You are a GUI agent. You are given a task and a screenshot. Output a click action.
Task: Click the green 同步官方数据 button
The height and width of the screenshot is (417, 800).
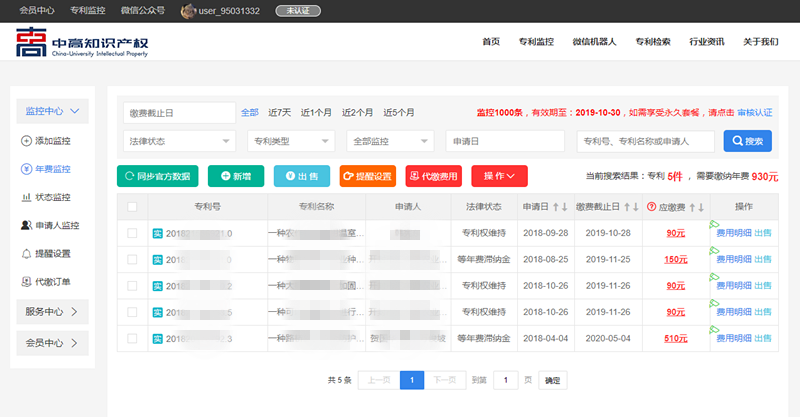(x=158, y=176)
